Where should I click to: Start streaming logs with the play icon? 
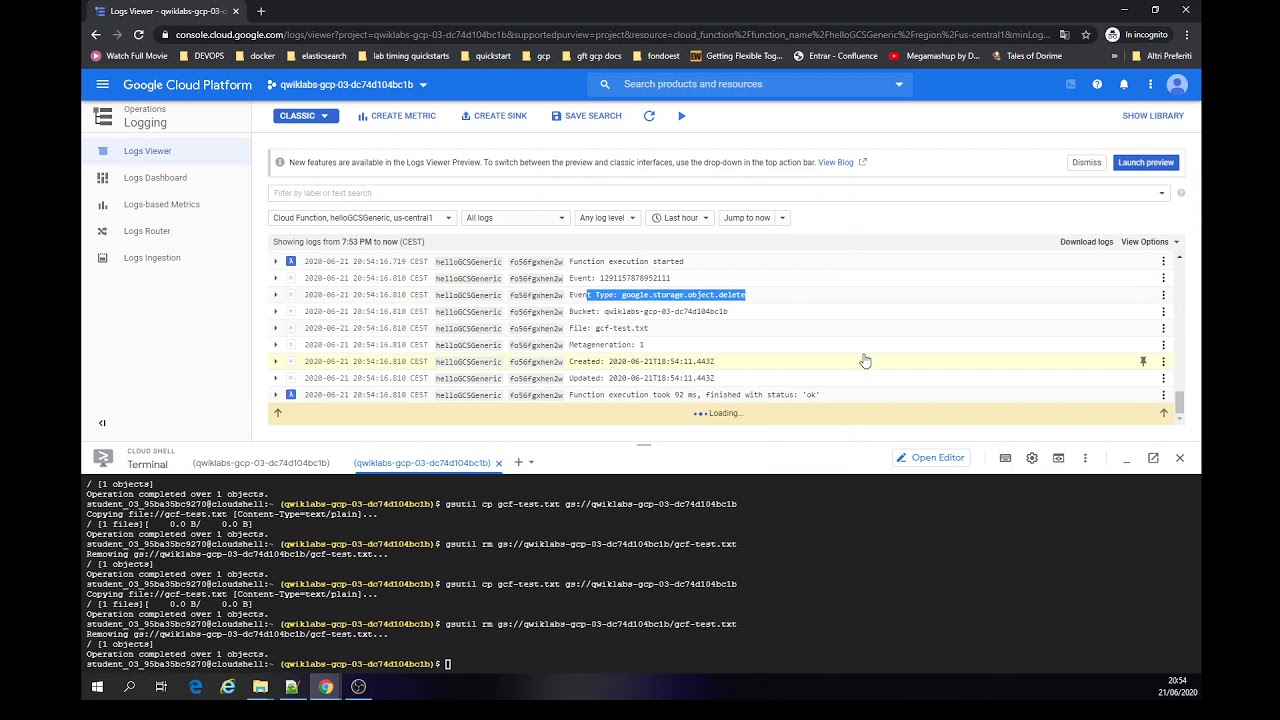tap(682, 116)
